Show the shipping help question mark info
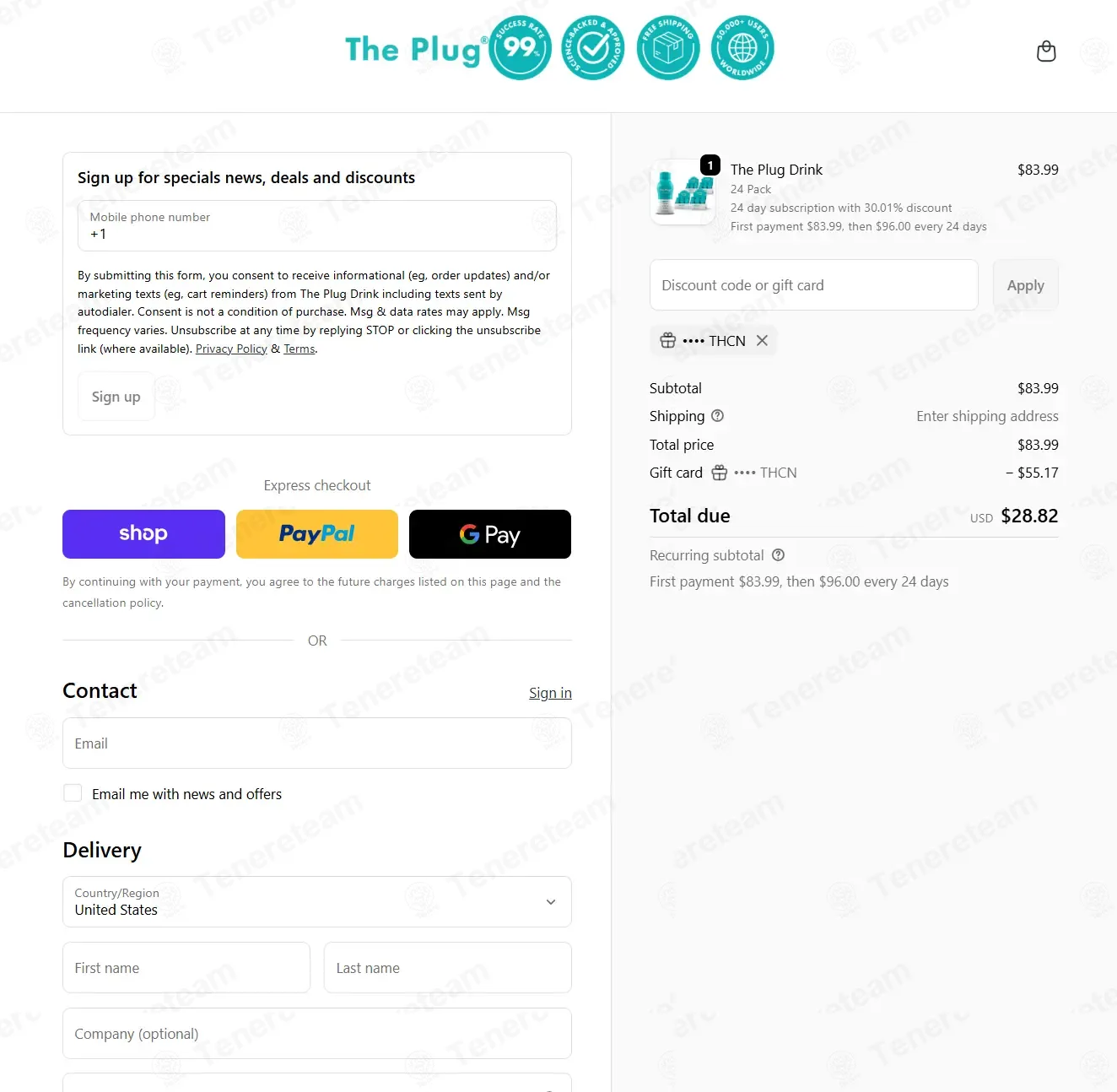1117x1092 pixels. (x=718, y=415)
